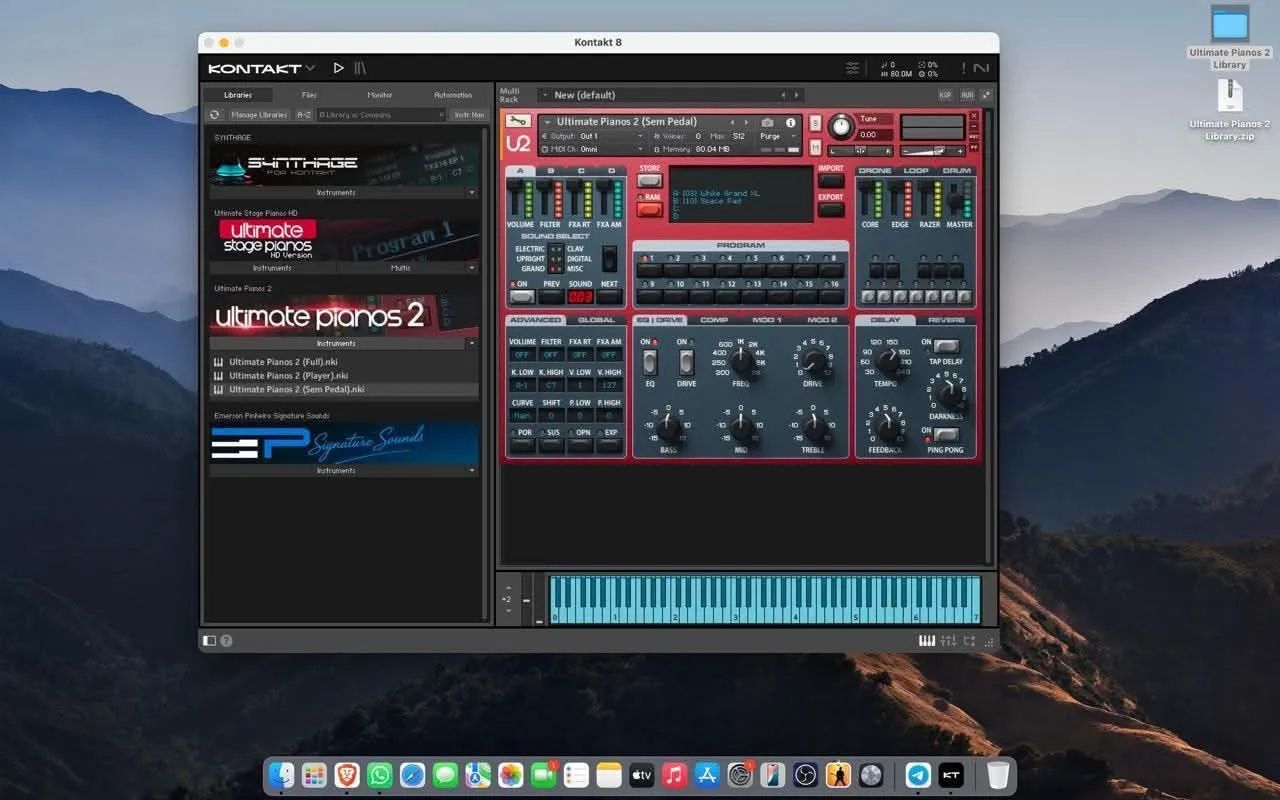Switch to the Automation tab
Image resolution: width=1280 pixels, height=800 pixels.
(453, 95)
